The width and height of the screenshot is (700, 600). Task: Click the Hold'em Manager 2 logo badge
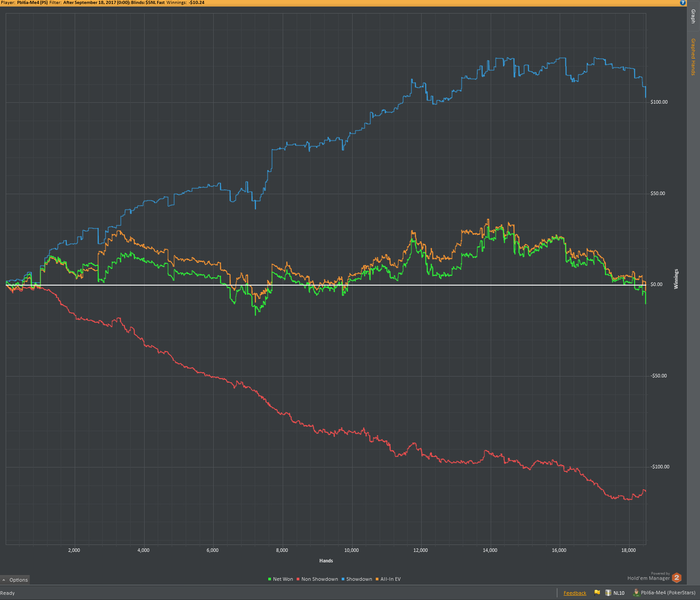point(676,578)
